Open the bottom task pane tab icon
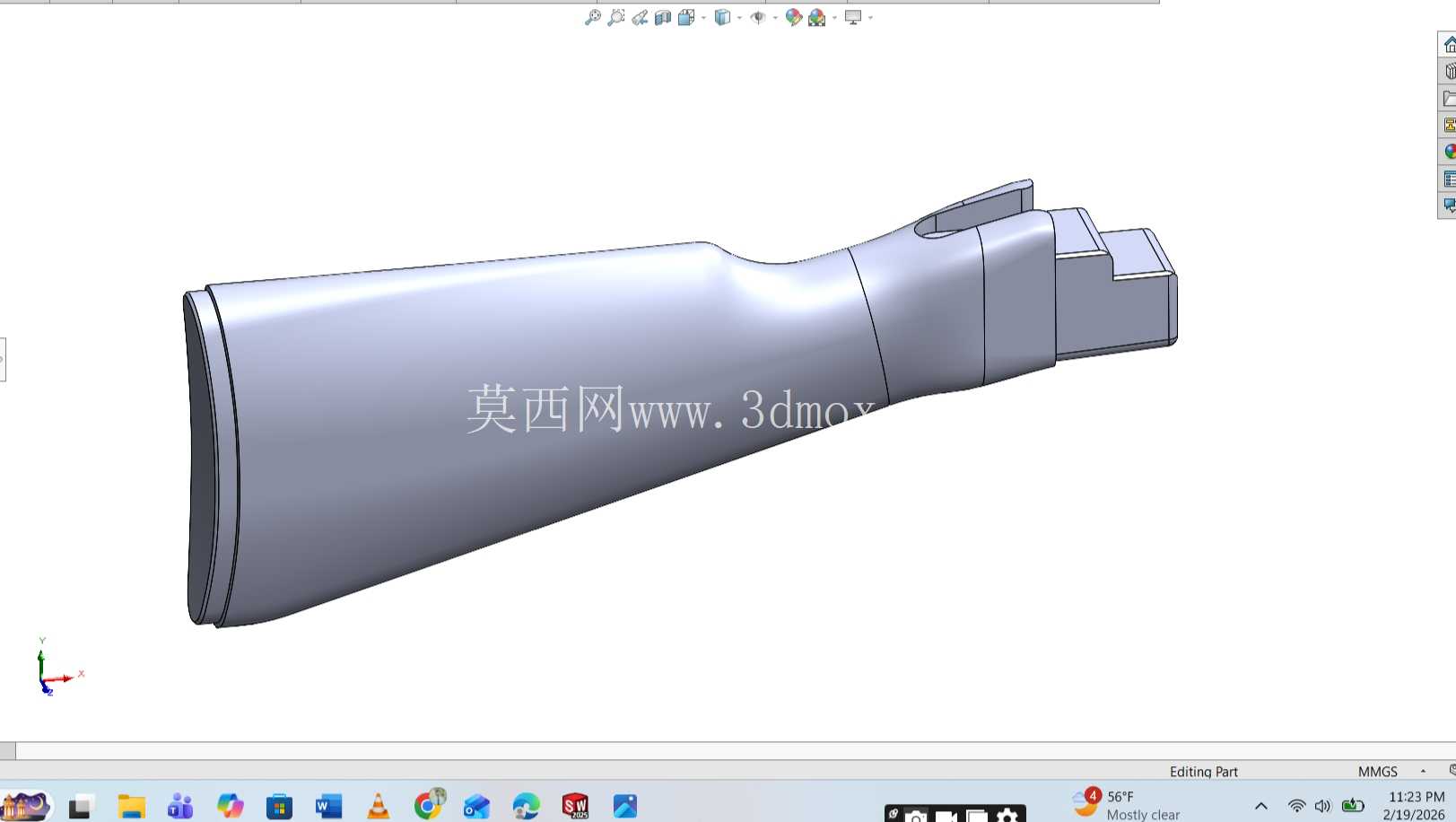 pos(1448,205)
